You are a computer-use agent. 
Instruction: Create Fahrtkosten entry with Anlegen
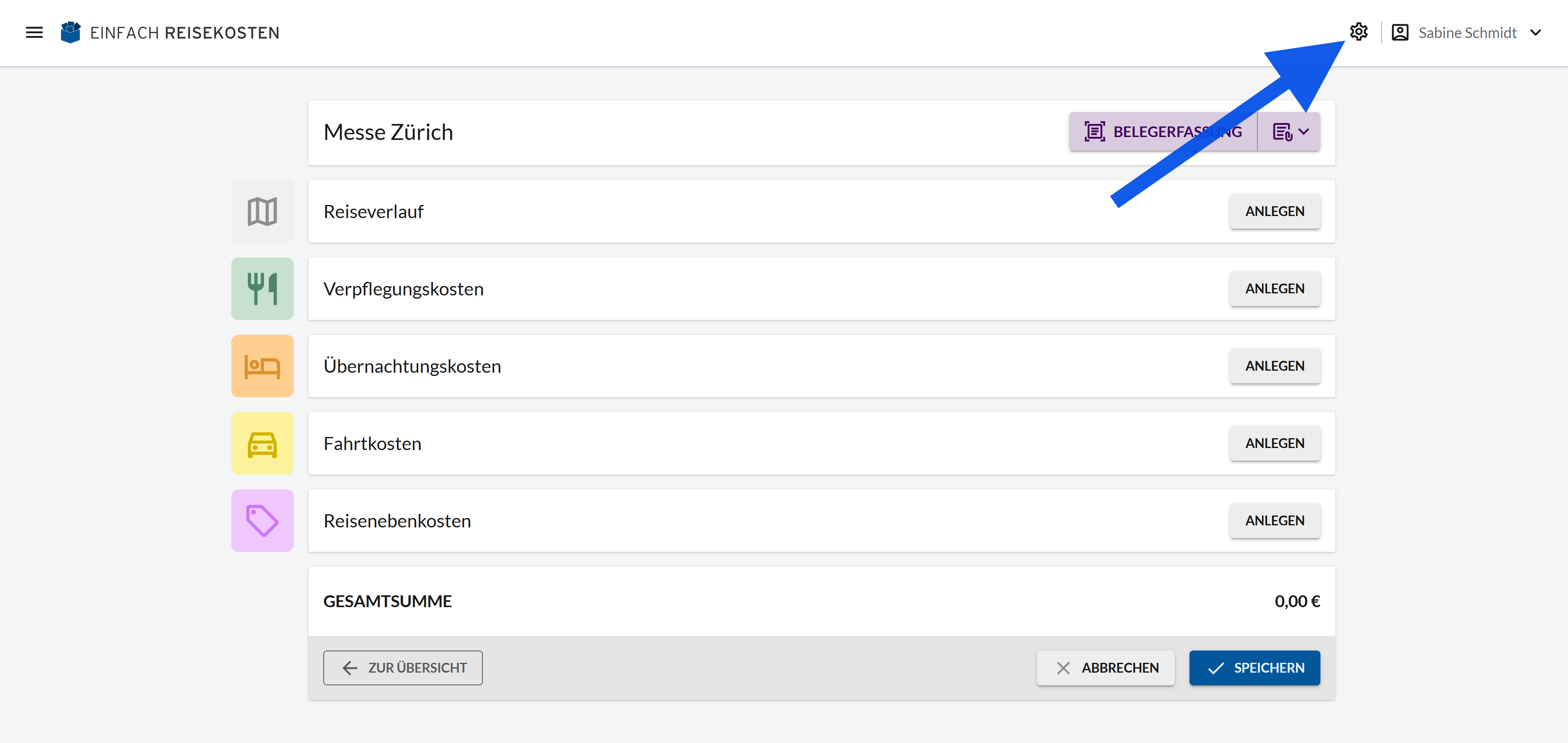click(x=1275, y=443)
